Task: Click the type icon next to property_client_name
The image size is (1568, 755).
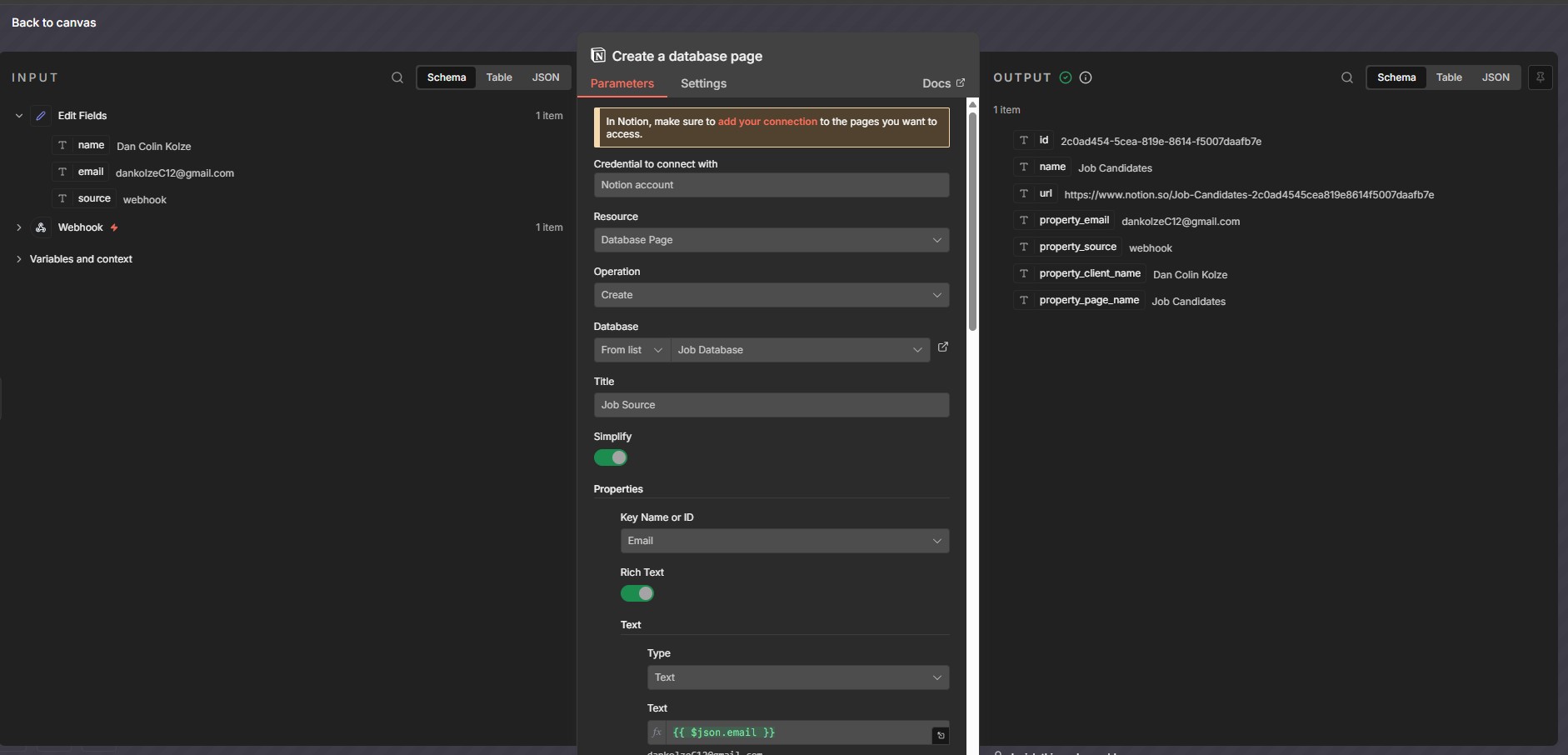Action: pyautogui.click(x=1024, y=273)
